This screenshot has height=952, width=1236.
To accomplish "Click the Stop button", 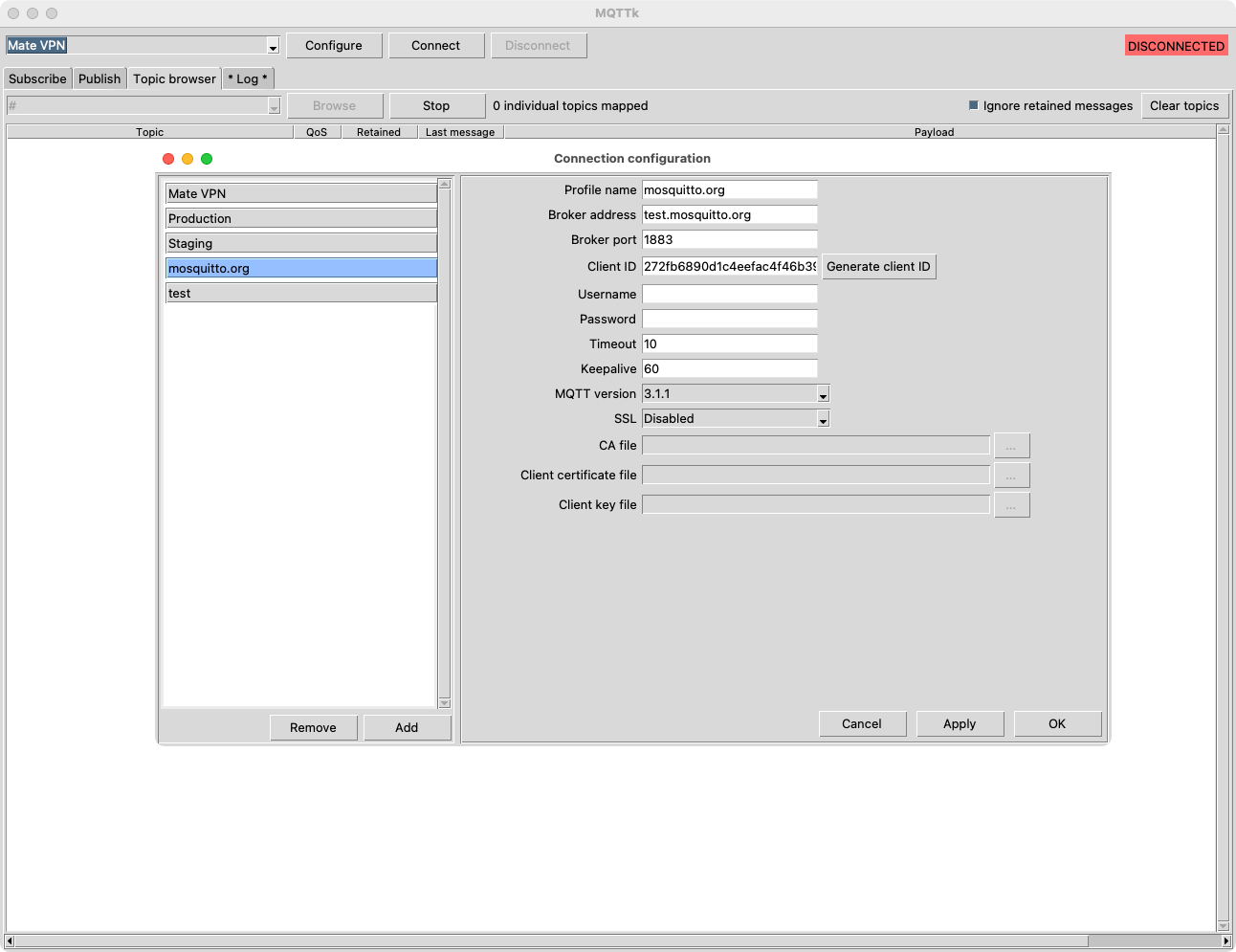I will [436, 106].
